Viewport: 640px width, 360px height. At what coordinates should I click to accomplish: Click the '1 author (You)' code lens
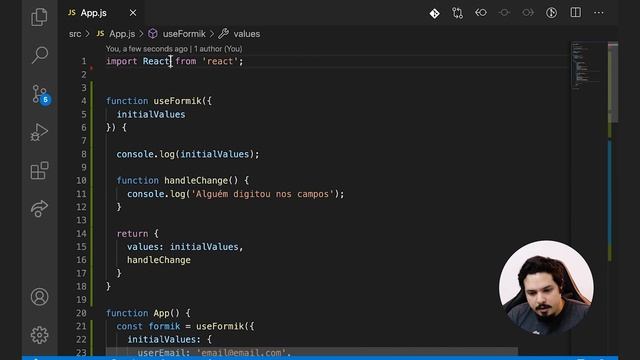[x=218, y=49]
